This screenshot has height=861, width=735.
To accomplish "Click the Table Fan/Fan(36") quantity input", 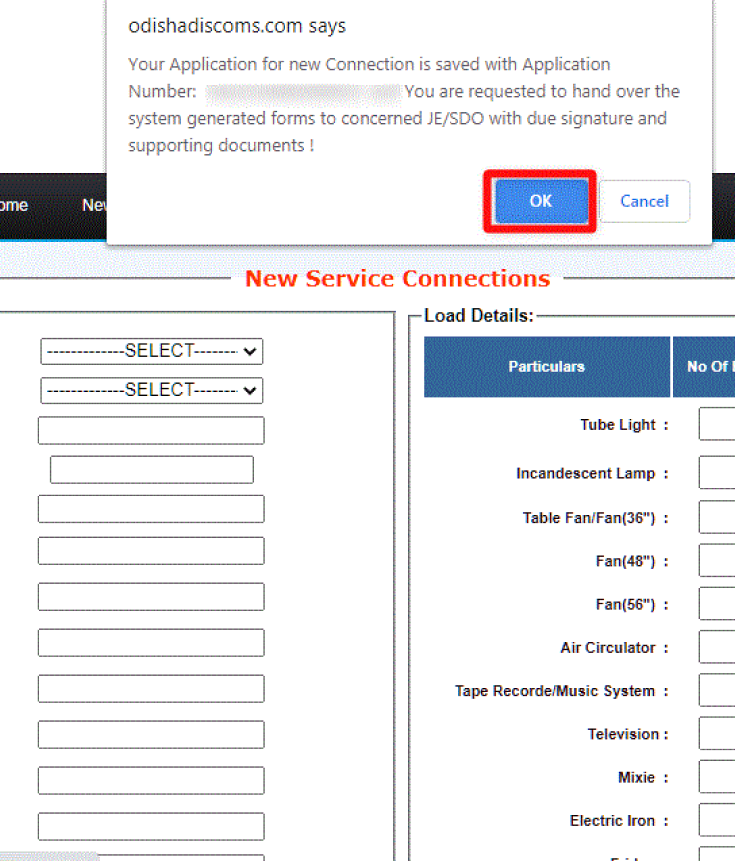I will (716, 518).
